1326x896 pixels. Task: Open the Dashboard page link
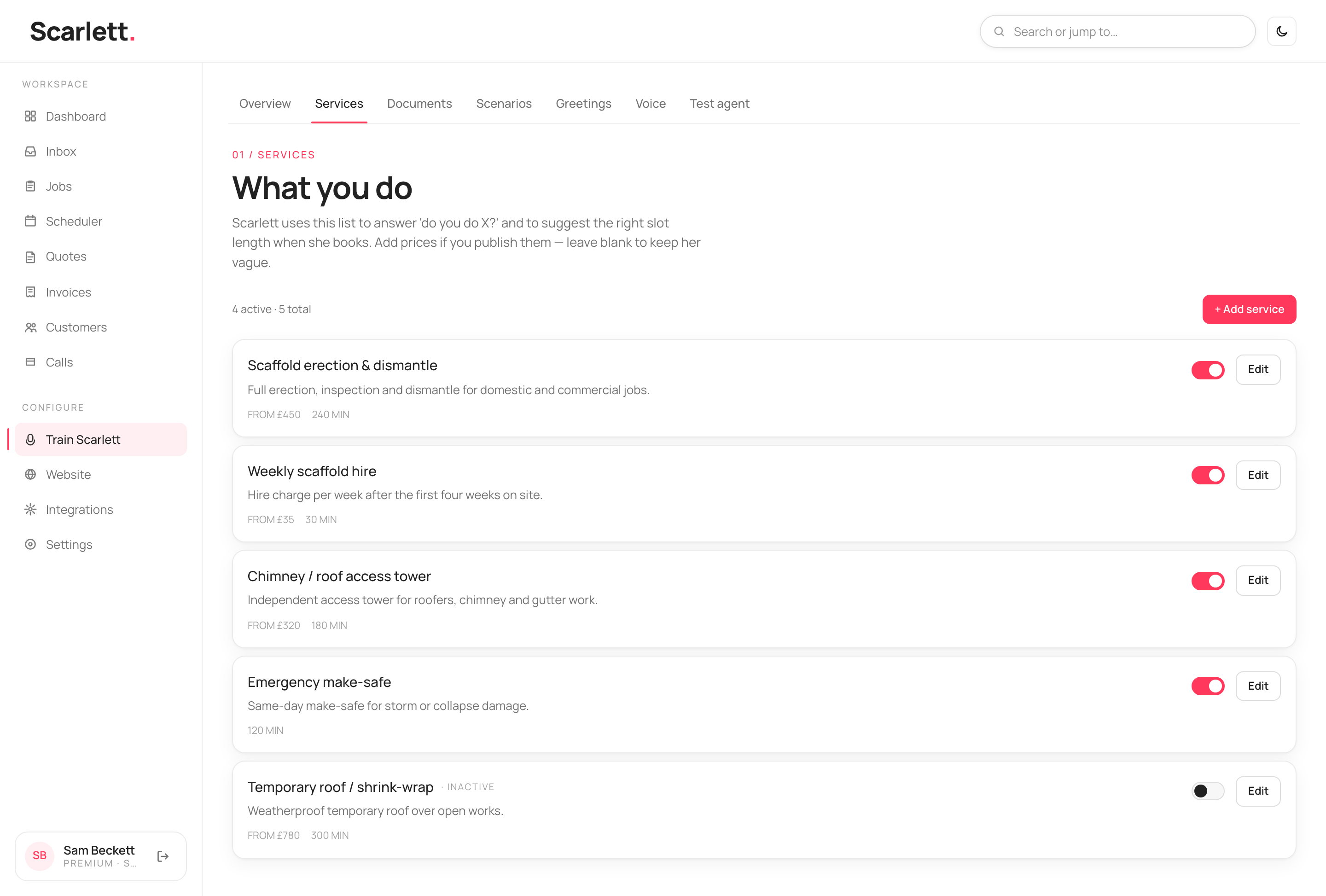pyautogui.click(x=101, y=116)
